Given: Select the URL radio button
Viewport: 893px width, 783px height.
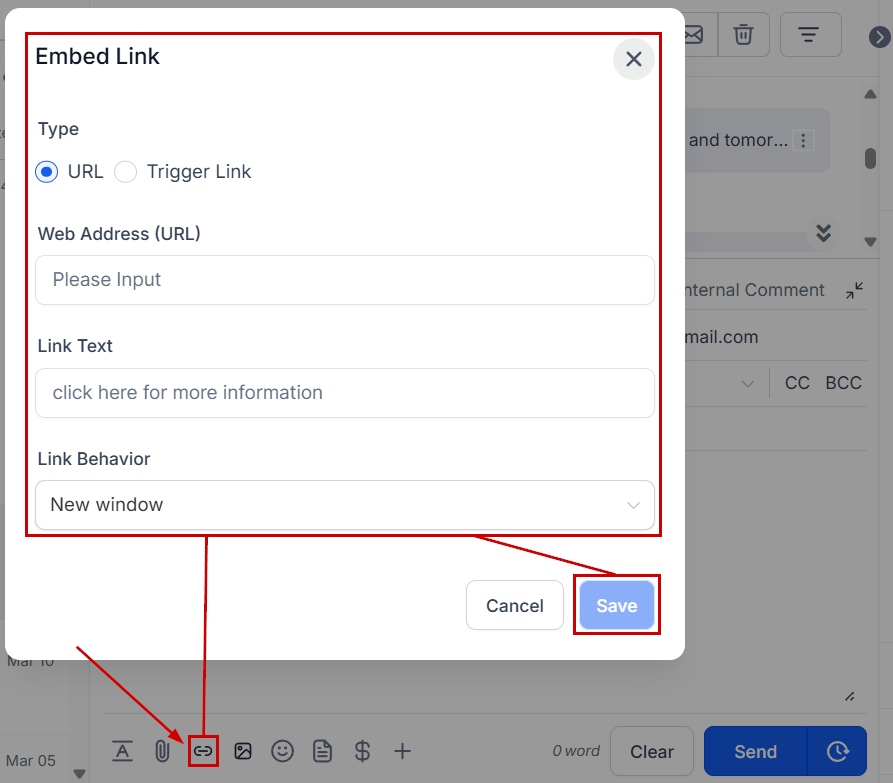Looking at the screenshot, I should click(47, 171).
